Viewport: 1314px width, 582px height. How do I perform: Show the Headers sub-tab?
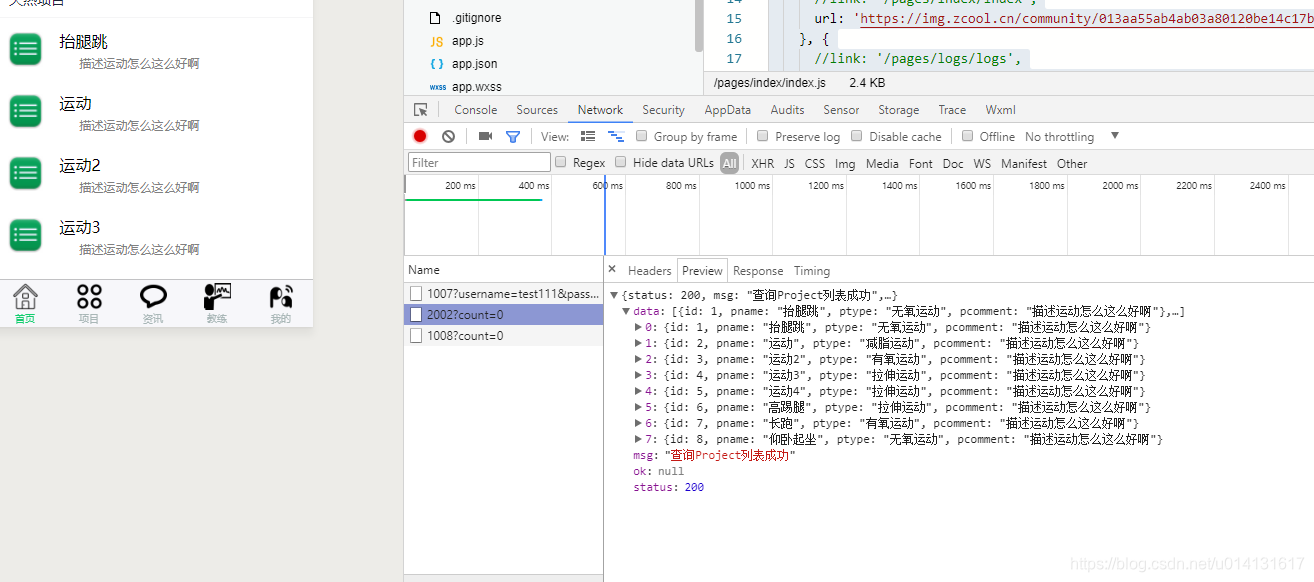point(649,271)
